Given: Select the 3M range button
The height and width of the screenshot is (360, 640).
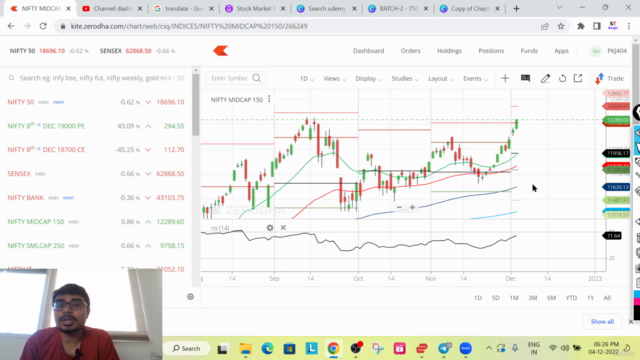Looking at the screenshot, I should point(533,298).
